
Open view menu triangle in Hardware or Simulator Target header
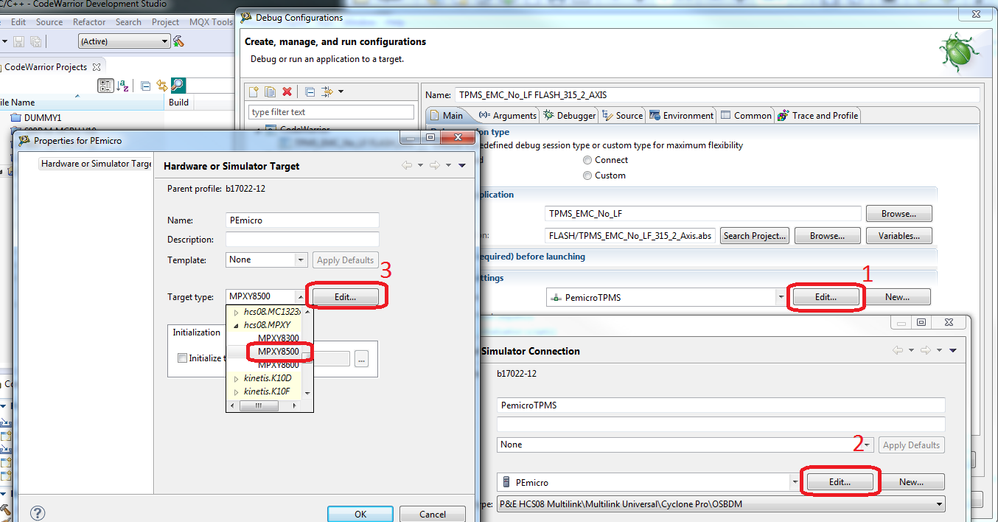462,166
